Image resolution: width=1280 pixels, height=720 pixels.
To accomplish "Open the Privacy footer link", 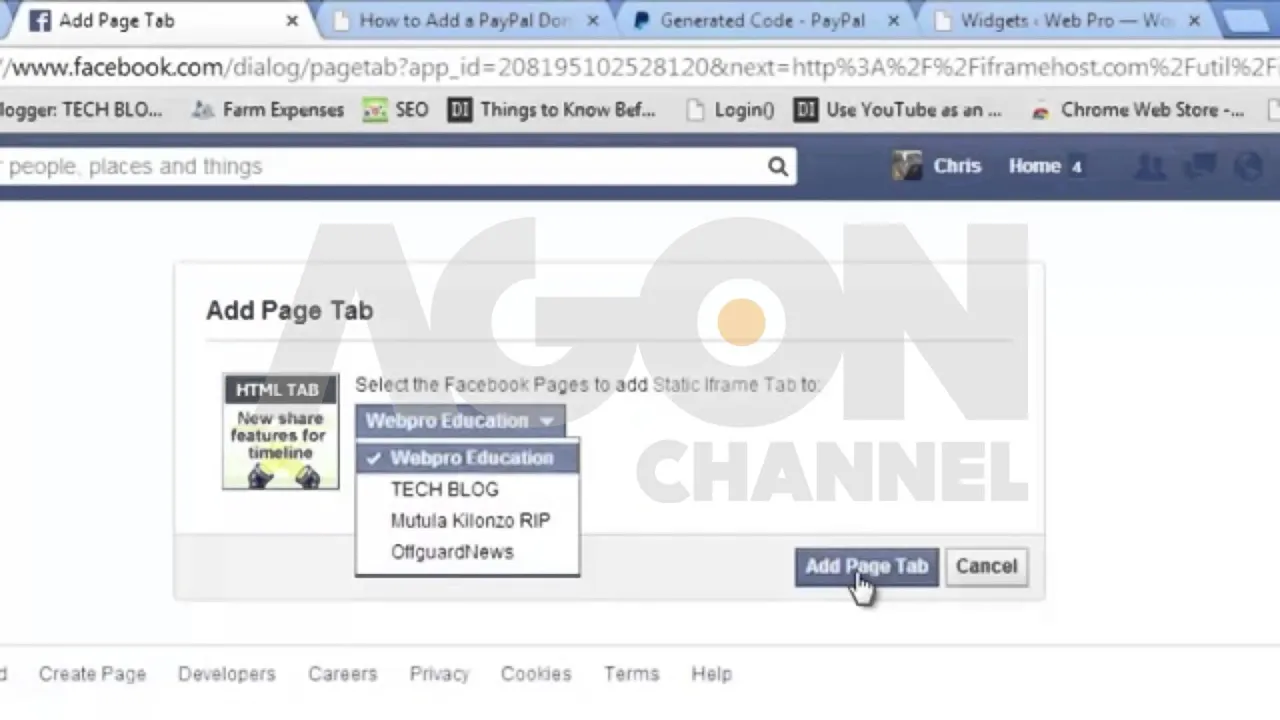I will pos(439,674).
